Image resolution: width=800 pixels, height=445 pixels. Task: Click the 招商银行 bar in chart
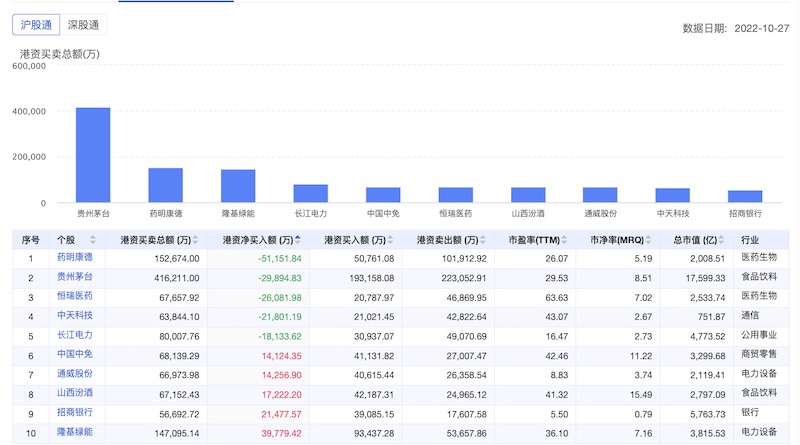(x=744, y=196)
